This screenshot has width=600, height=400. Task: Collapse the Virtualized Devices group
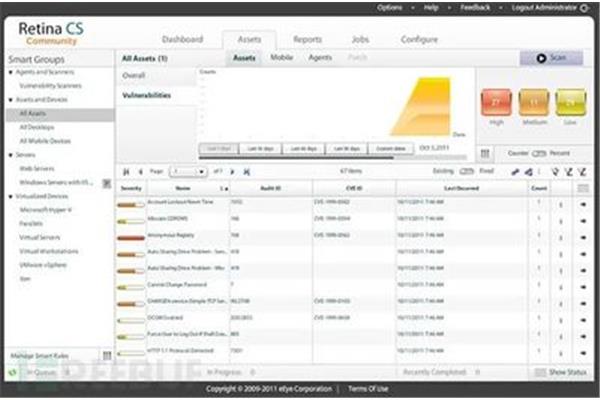(x=11, y=196)
